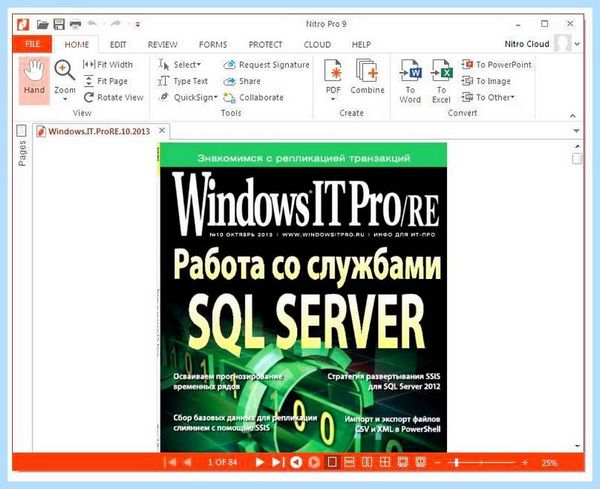Image resolution: width=600 pixels, height=489 pixels.
Task: Convert document To Excel
Action: (441, 81)
